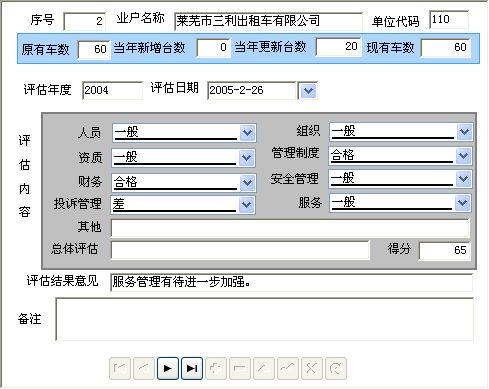This screenshot has height=389, width=489.
Task: Go to the first record in navigator
Action: 120,368
